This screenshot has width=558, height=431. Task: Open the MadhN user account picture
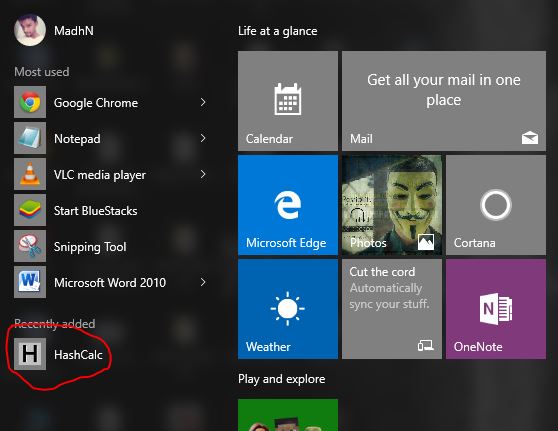(x=30, y=31)
